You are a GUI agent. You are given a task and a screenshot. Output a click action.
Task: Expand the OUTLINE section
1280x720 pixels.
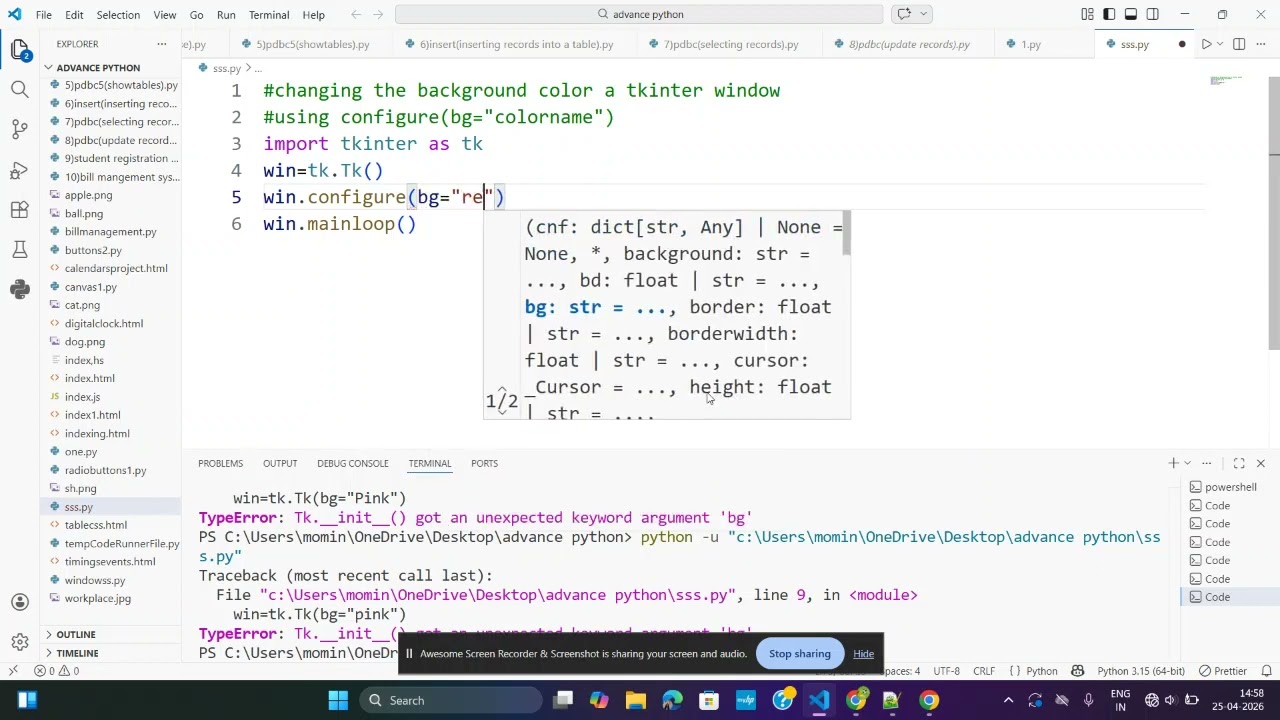pyautogui.click(x=76, y=634)
